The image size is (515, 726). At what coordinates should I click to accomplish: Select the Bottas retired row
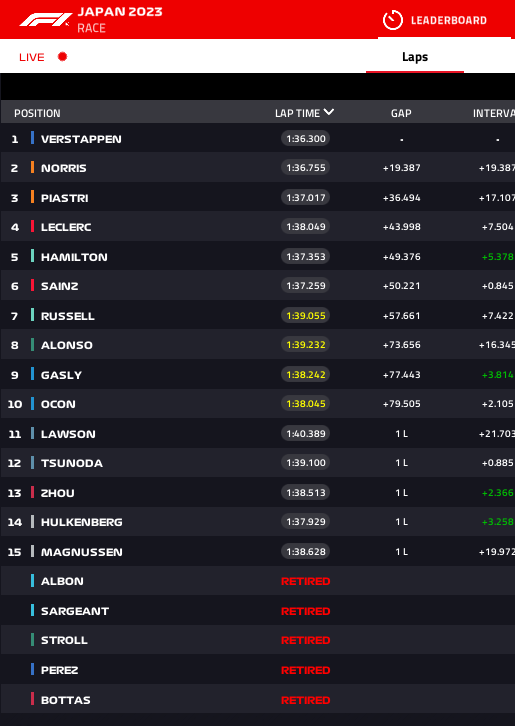coord(258,699)
